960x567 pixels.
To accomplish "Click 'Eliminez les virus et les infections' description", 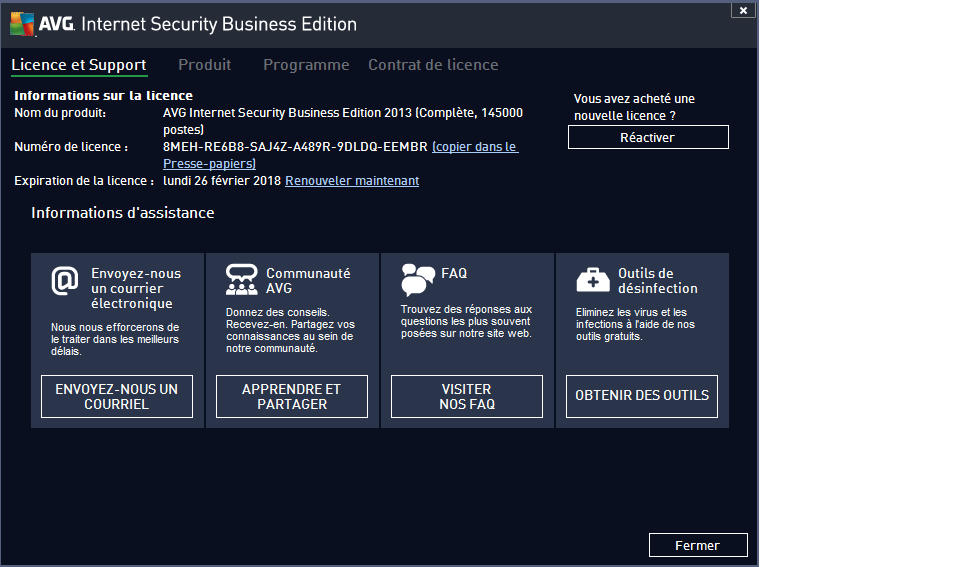I will click(636, 324).
